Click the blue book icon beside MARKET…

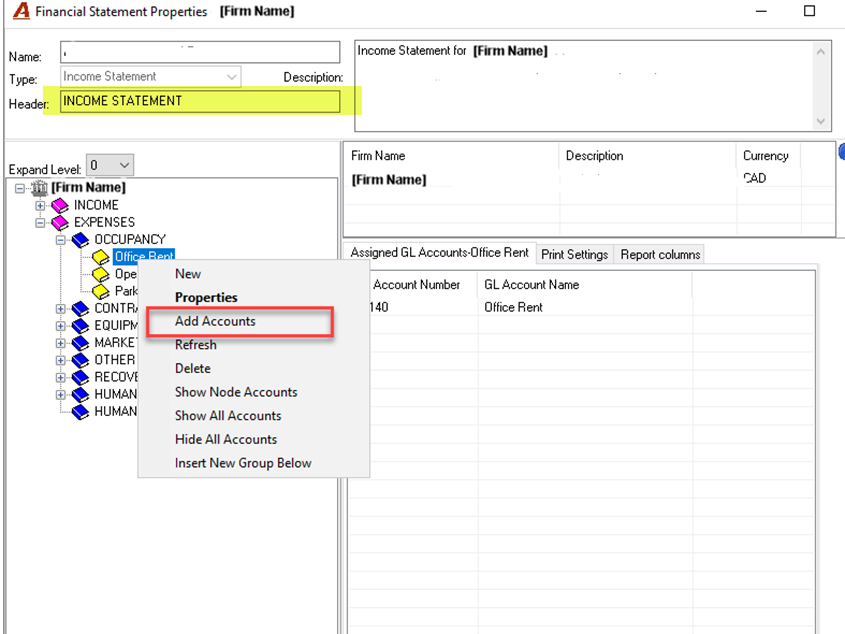pyautogui.click(x=80, y=343)
